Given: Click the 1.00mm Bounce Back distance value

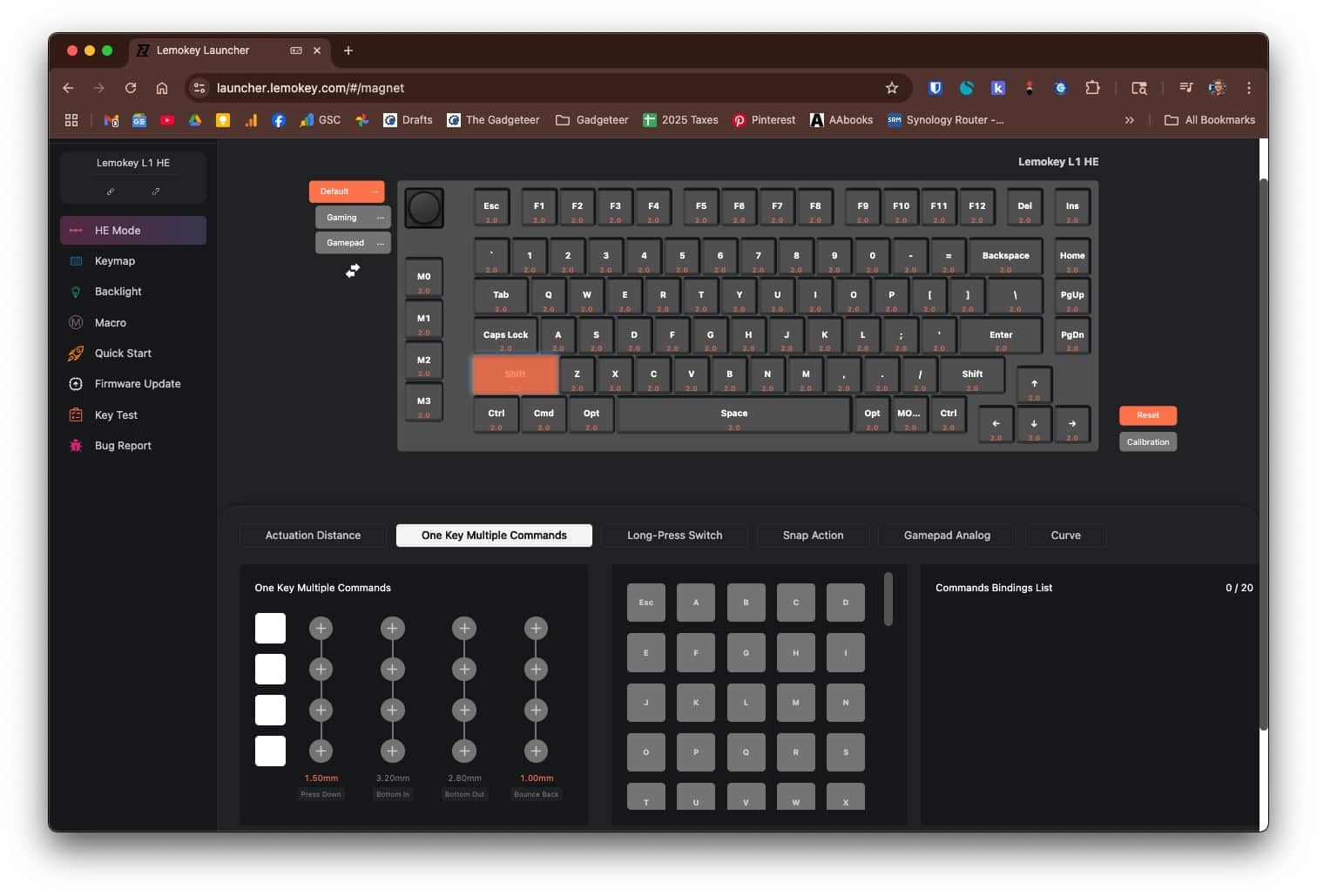Looking at the screenshot, I should (x=537, y=778).
